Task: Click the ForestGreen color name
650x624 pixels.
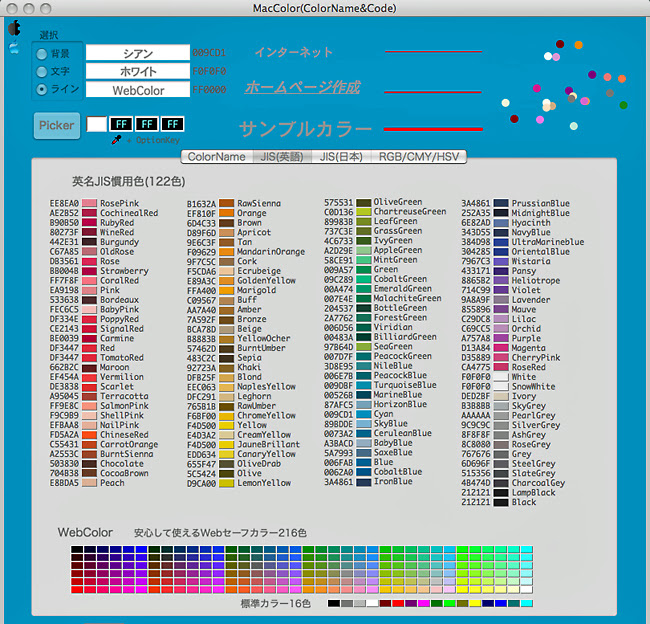Action: (400, 318)
